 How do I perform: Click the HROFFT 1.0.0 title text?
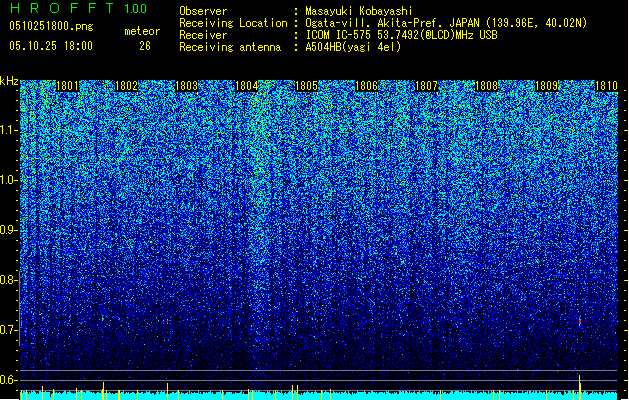click(78, 8)
